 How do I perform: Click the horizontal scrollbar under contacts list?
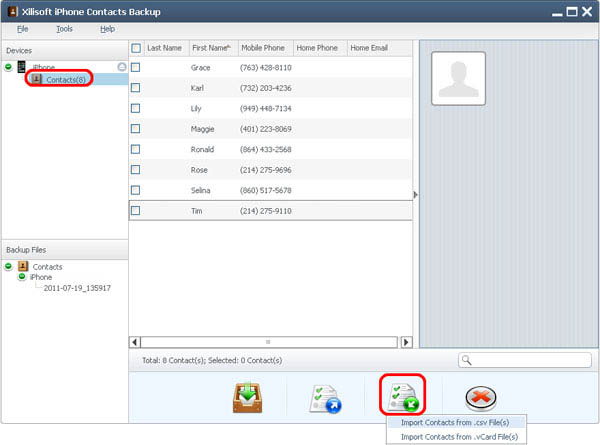coord(266,342)
